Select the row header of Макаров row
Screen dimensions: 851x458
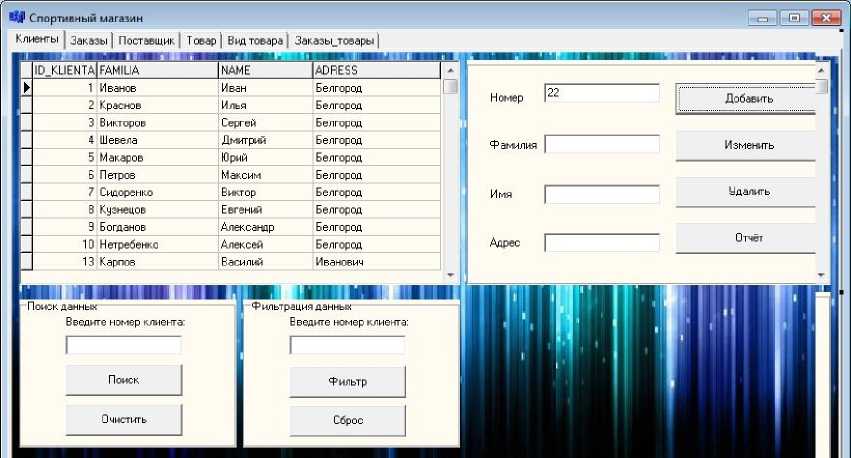[27, 157]
